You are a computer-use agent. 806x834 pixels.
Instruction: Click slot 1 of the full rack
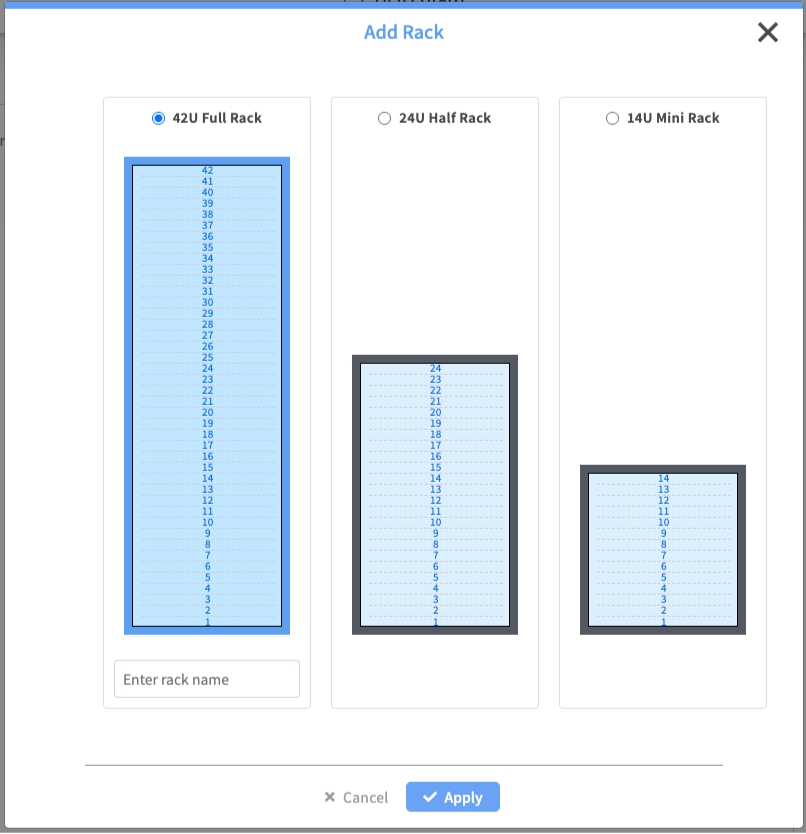coord(207,622)
